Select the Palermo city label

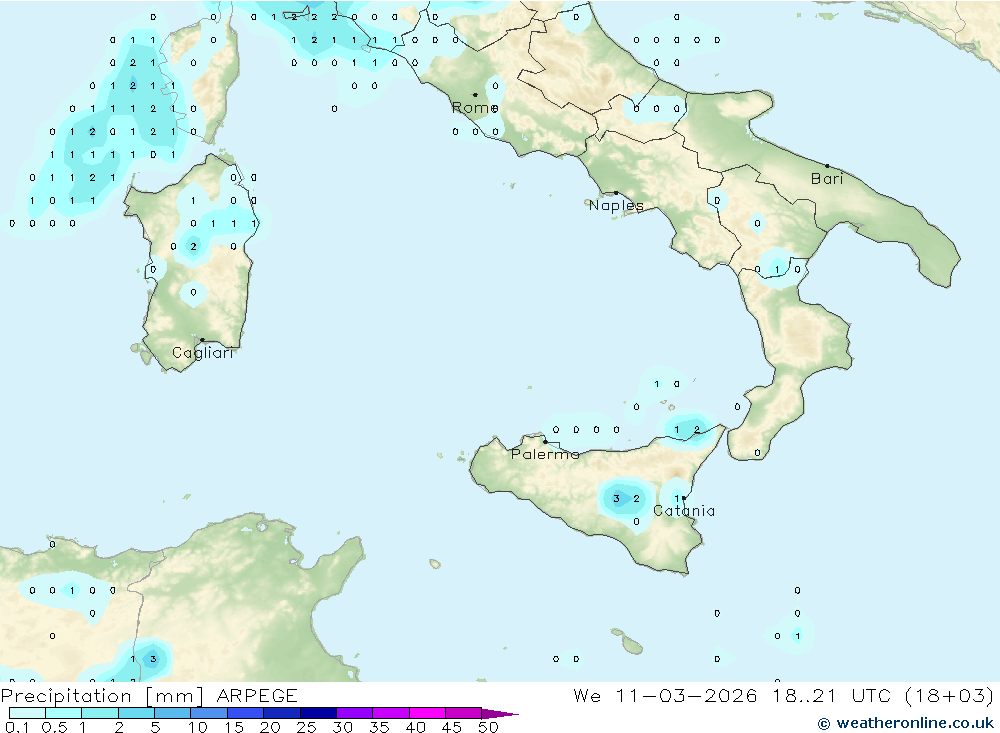tap(544, 454)
